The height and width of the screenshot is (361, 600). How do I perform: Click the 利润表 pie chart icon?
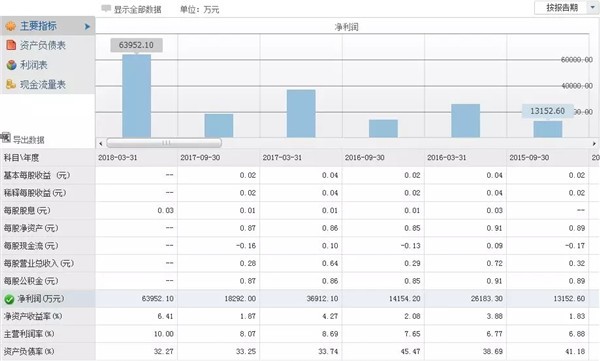pyautogui.click(x=11, y=65)
